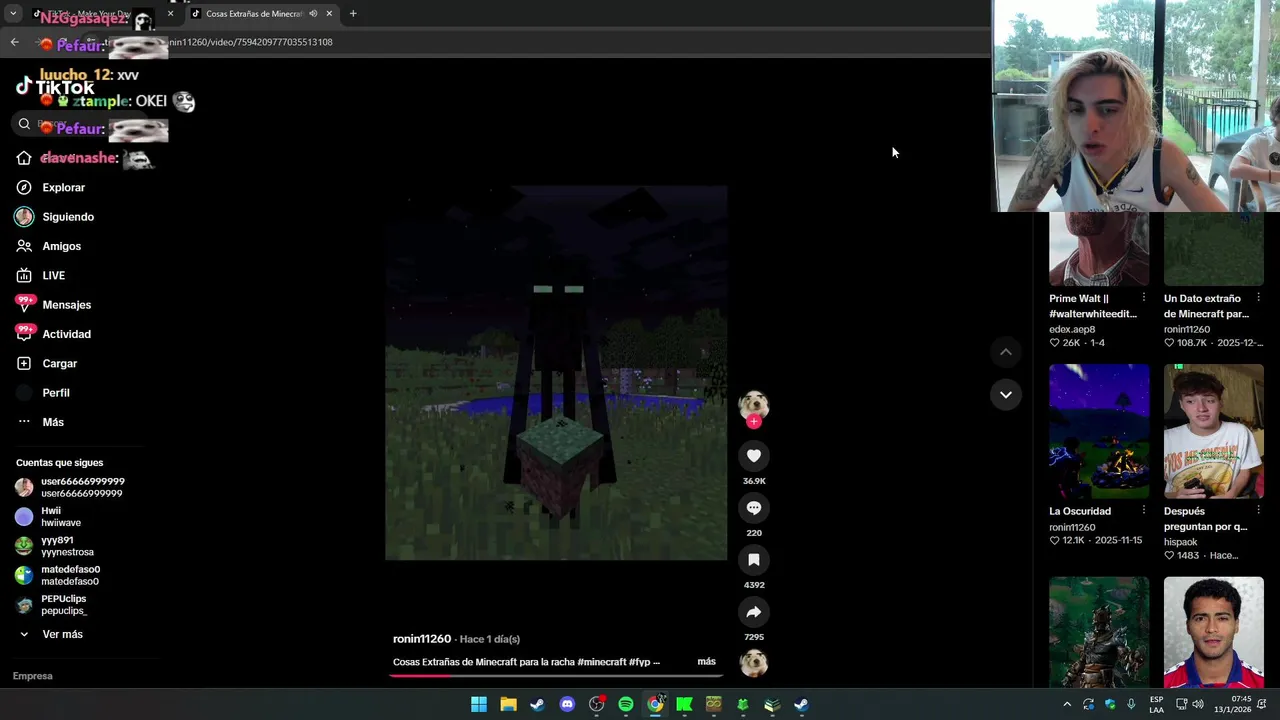Open options menu for Un Dato extraño video

tap(1258, 299)
